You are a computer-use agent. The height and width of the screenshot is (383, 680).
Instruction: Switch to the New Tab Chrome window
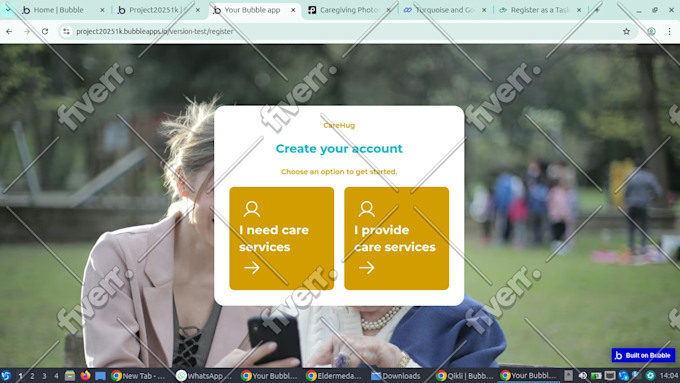[138, 376]
